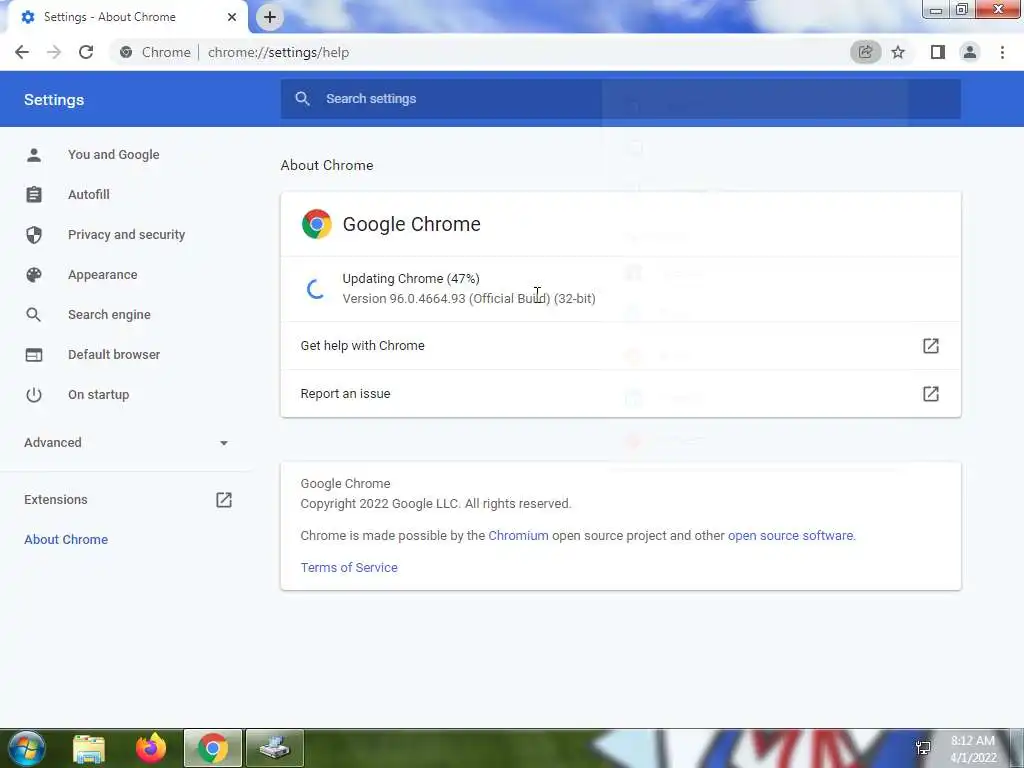Image resolution: width=1024 pixels, height=768 pixels.
Task: Click the palette icon beside Appearance
Action: 34,274
